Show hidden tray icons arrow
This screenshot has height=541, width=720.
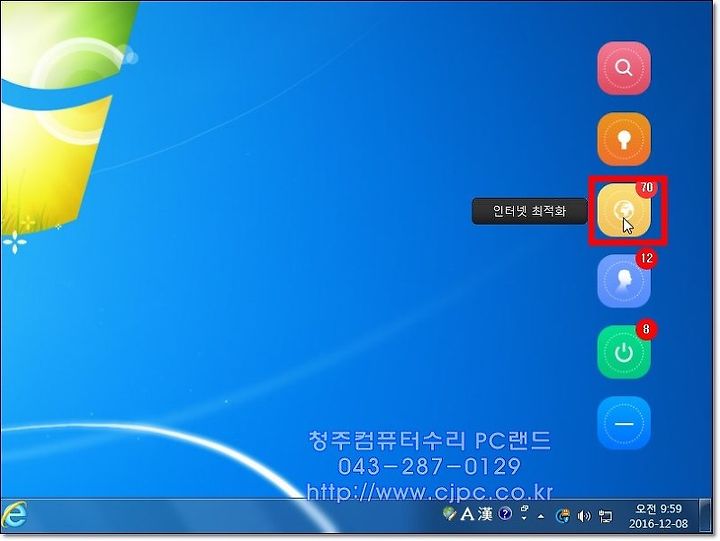pos(541,516)
